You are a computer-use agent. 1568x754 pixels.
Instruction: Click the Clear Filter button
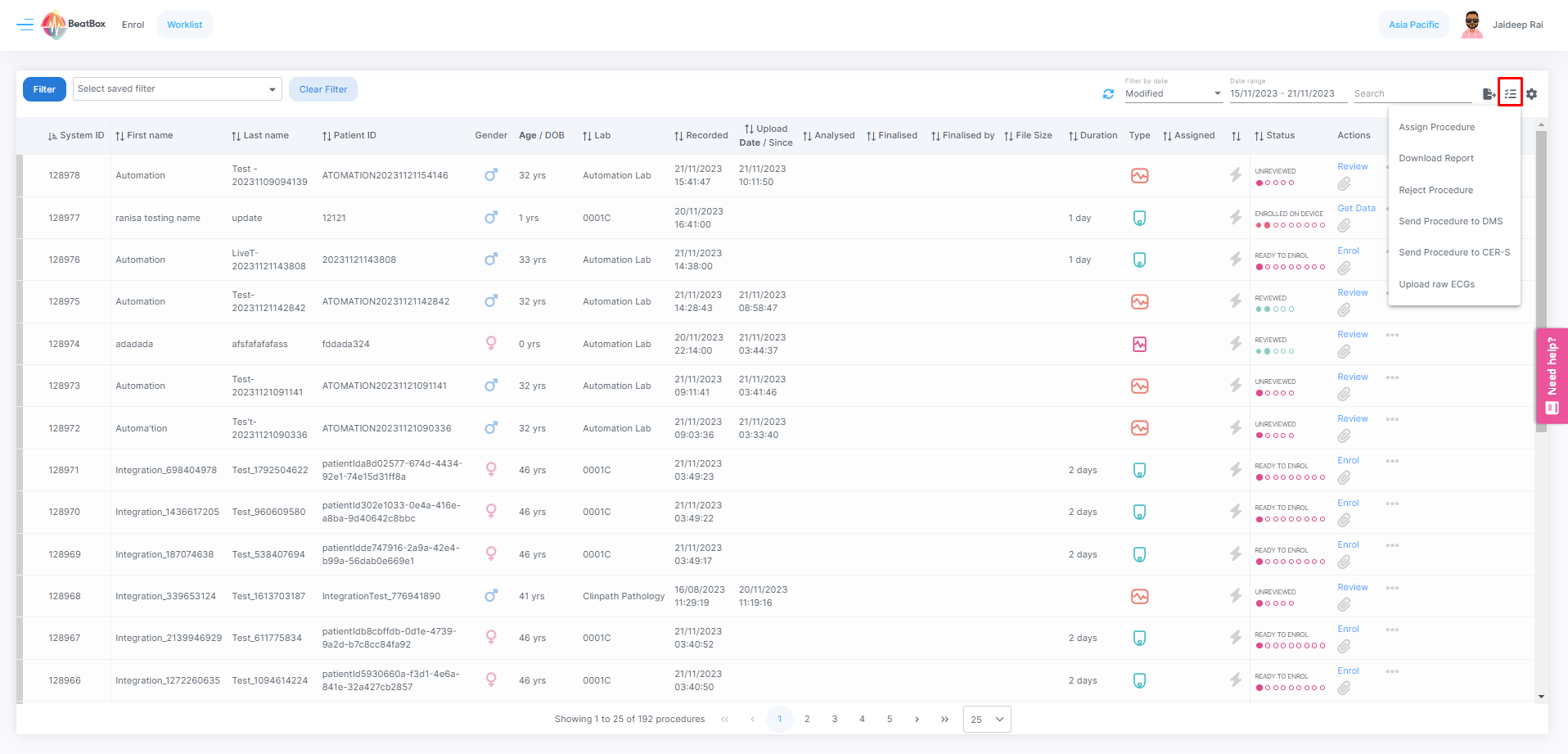[x=322, y=89]
